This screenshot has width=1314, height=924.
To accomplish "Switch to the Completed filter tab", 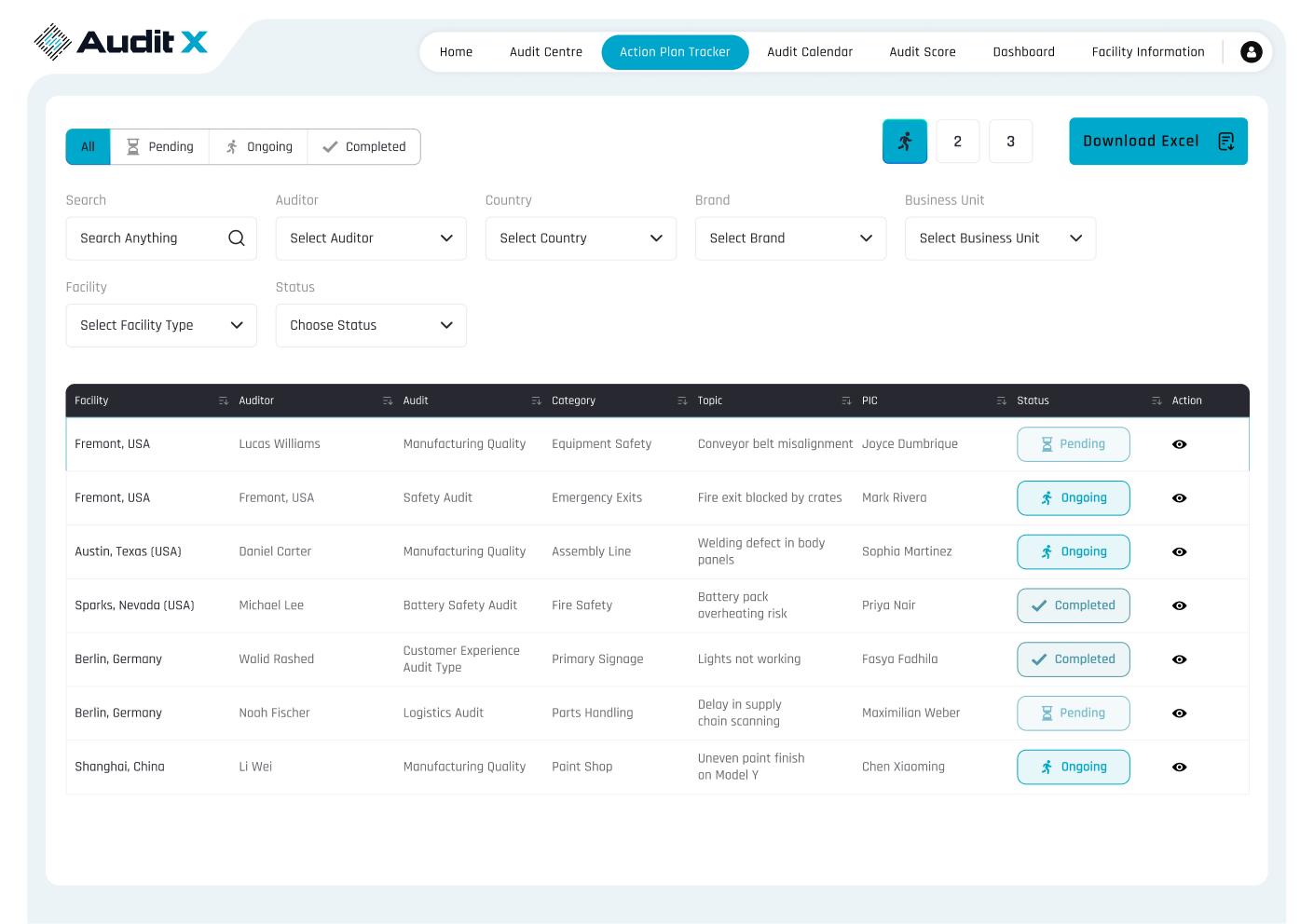I will click(x=363, y=147).
